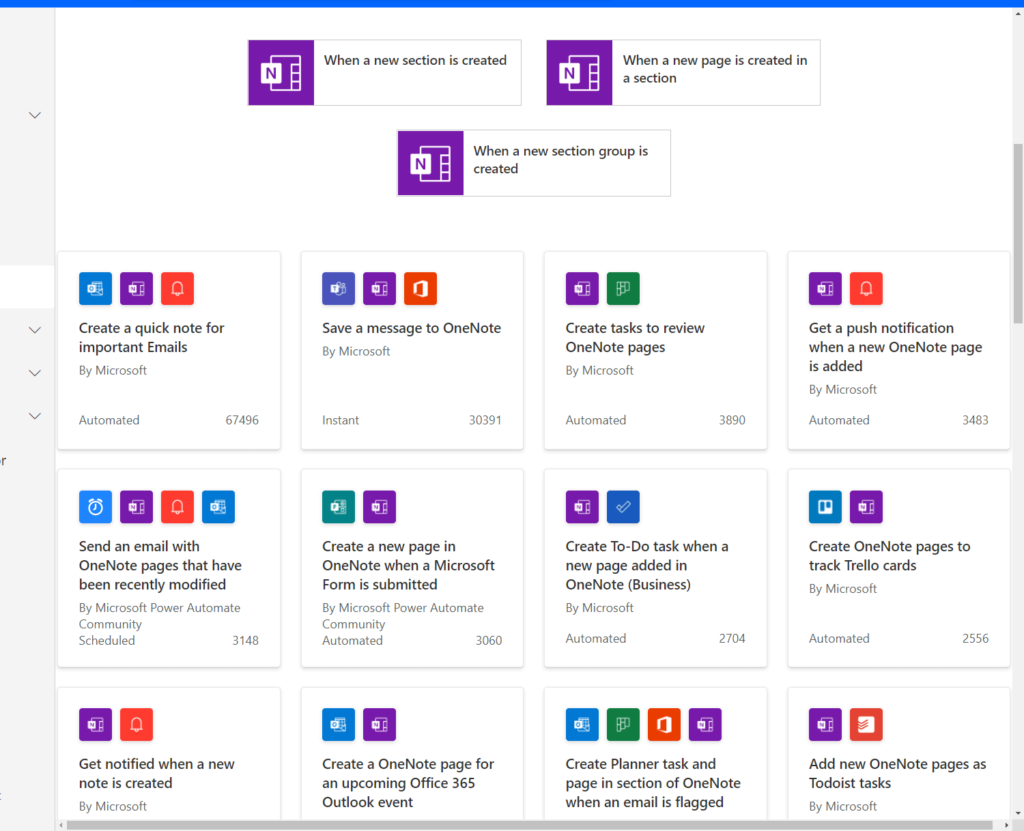
Task: Click Todoist icon in 'Add new OneNote pages' card
Action: [866, 724]
